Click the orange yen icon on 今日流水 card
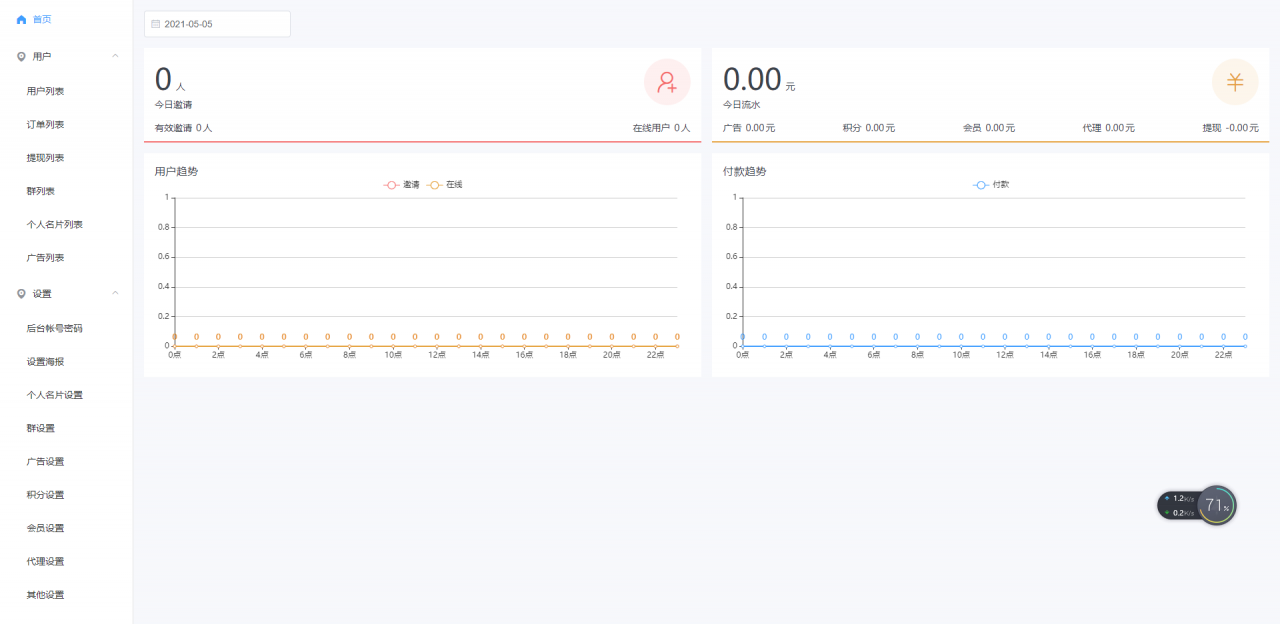 1235,82
